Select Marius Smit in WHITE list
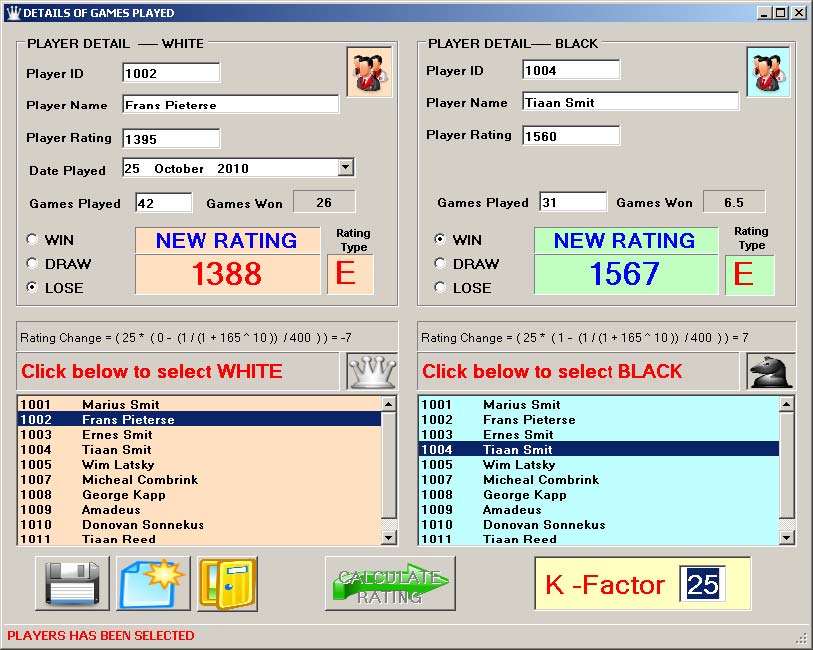 tap(200, 404)
